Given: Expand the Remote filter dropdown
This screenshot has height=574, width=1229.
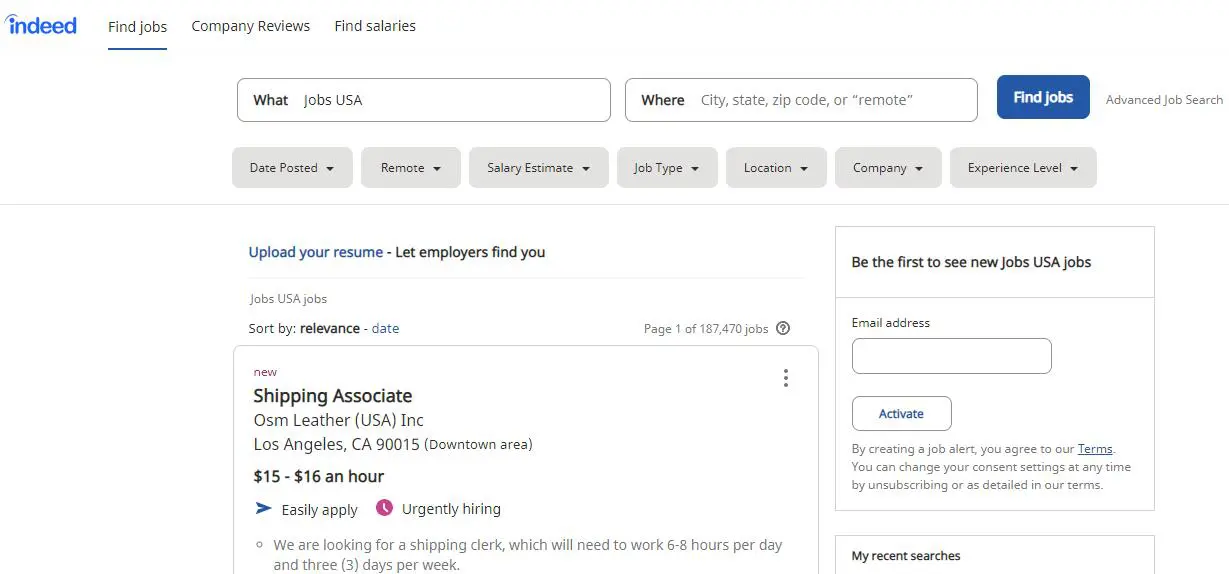Looking at the screenshot, I should coord(411,168).
